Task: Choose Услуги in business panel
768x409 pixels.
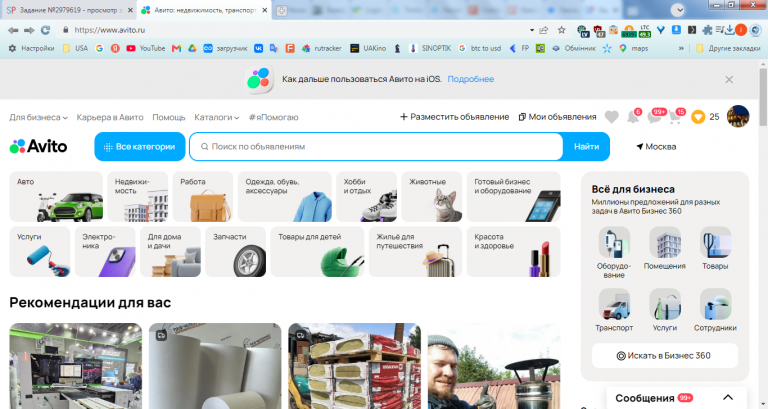Action: click(x=664, y=310)
